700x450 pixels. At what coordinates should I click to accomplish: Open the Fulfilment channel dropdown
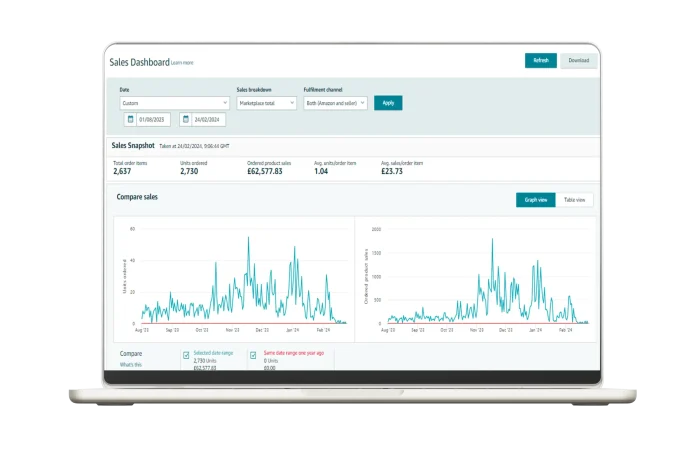(x=335, y=103)
